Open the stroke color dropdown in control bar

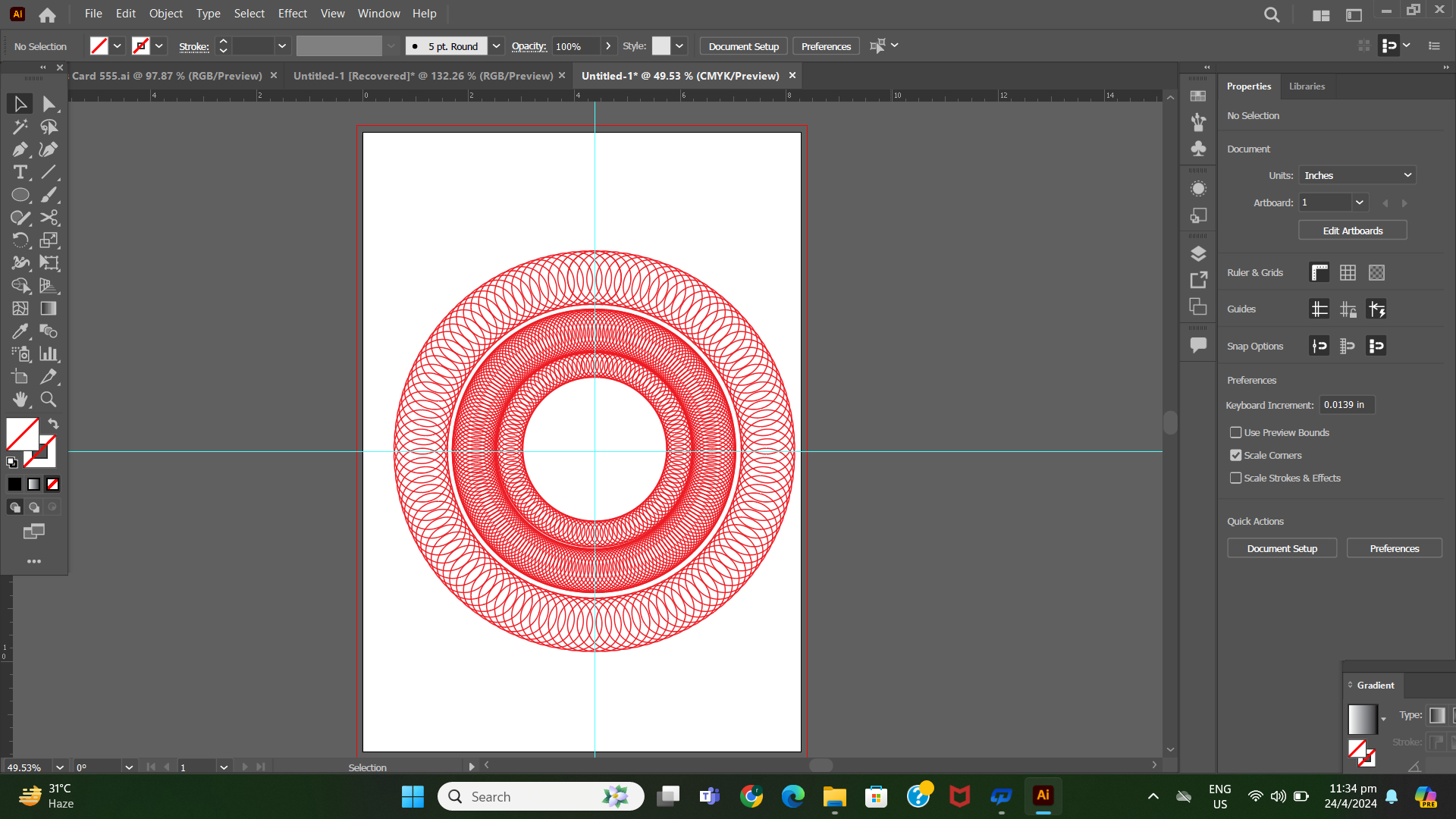tap(159, 46)
